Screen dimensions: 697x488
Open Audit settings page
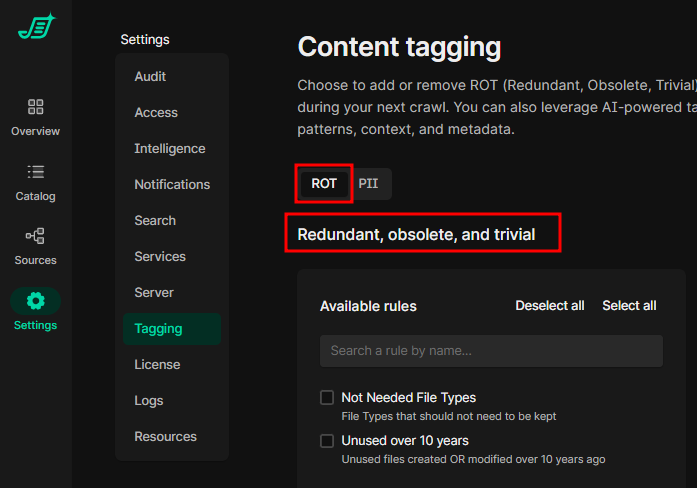pos(150,77)
